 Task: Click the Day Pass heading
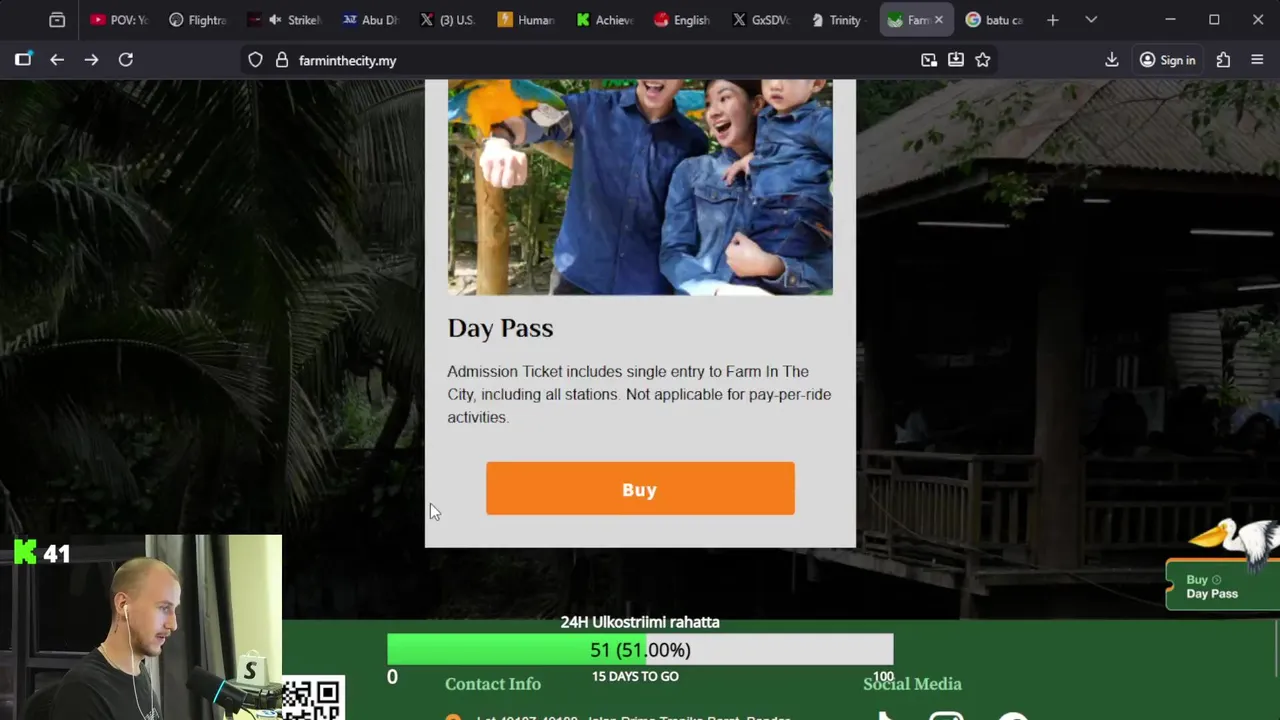point(500,328)
